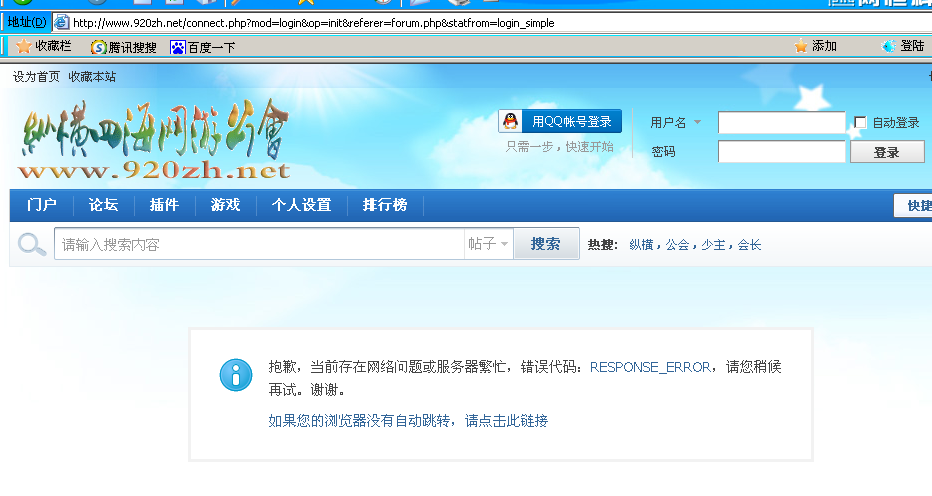Click the 快捷 navigation button at right
Screen dimensions: 932x496
tap(914, 206)
